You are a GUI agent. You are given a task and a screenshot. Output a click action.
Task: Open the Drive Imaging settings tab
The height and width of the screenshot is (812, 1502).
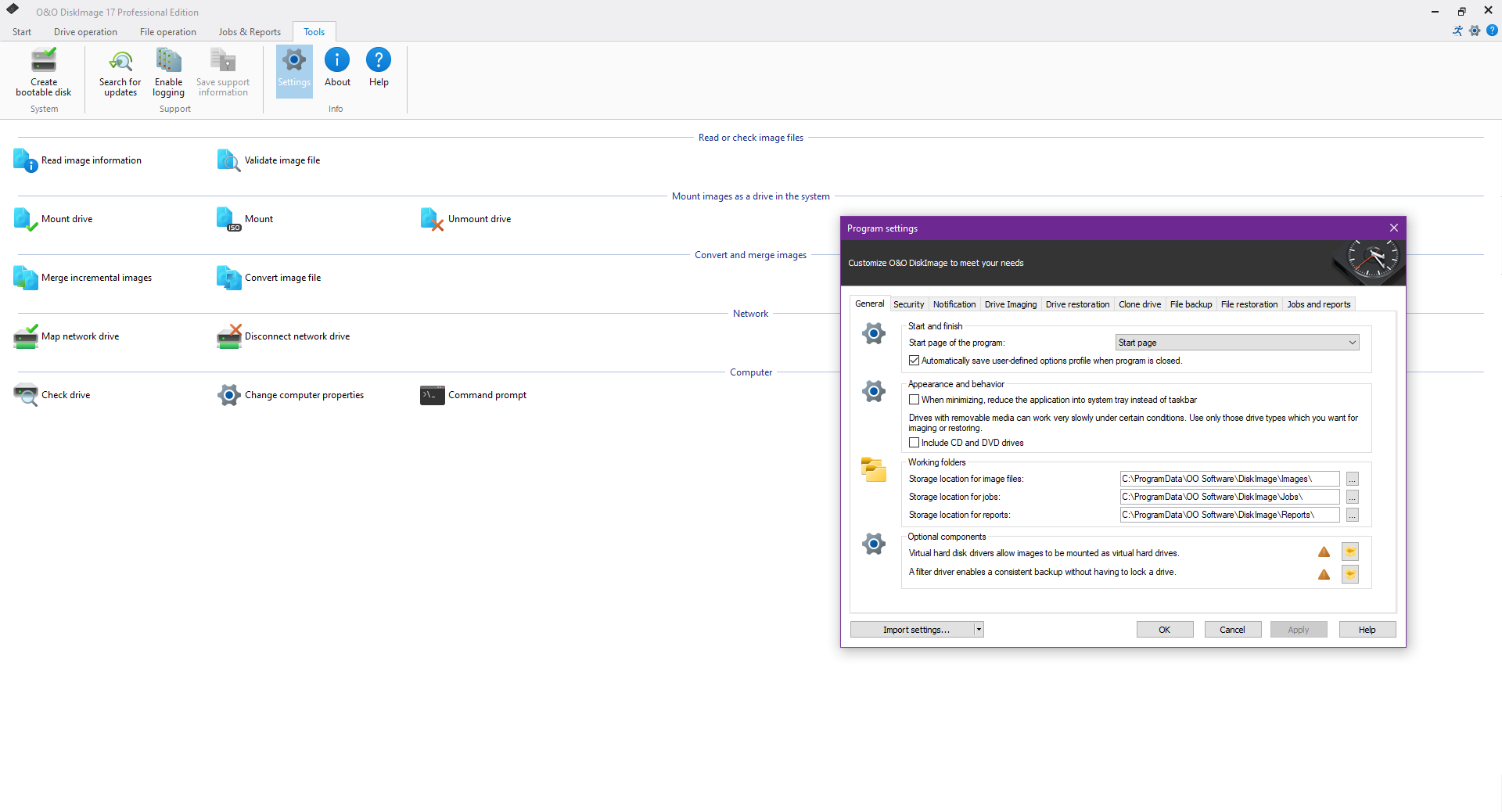[x=1011, y=304]
